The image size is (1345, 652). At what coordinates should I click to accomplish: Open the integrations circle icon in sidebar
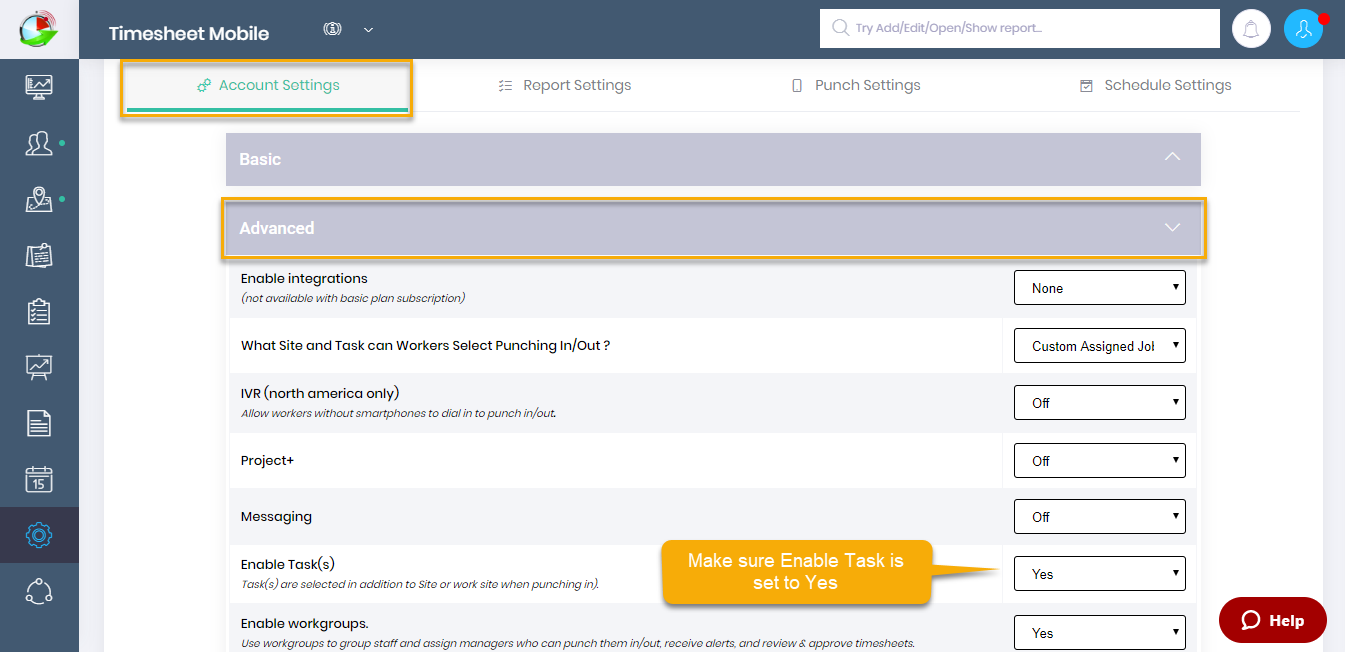(x=39, y=591)
